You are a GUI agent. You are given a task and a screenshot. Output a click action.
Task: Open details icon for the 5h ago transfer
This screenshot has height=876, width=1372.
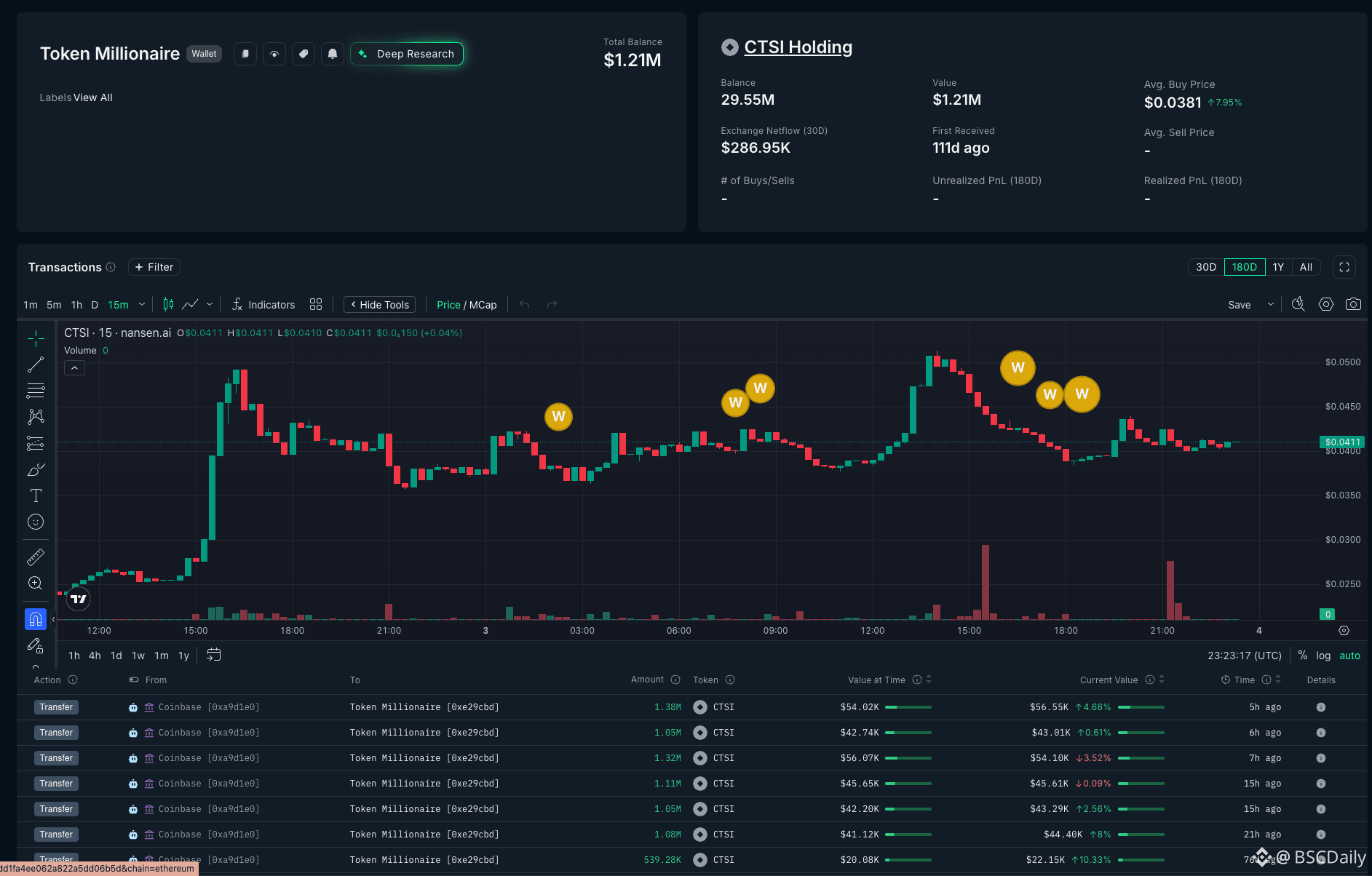point(1321,707)
